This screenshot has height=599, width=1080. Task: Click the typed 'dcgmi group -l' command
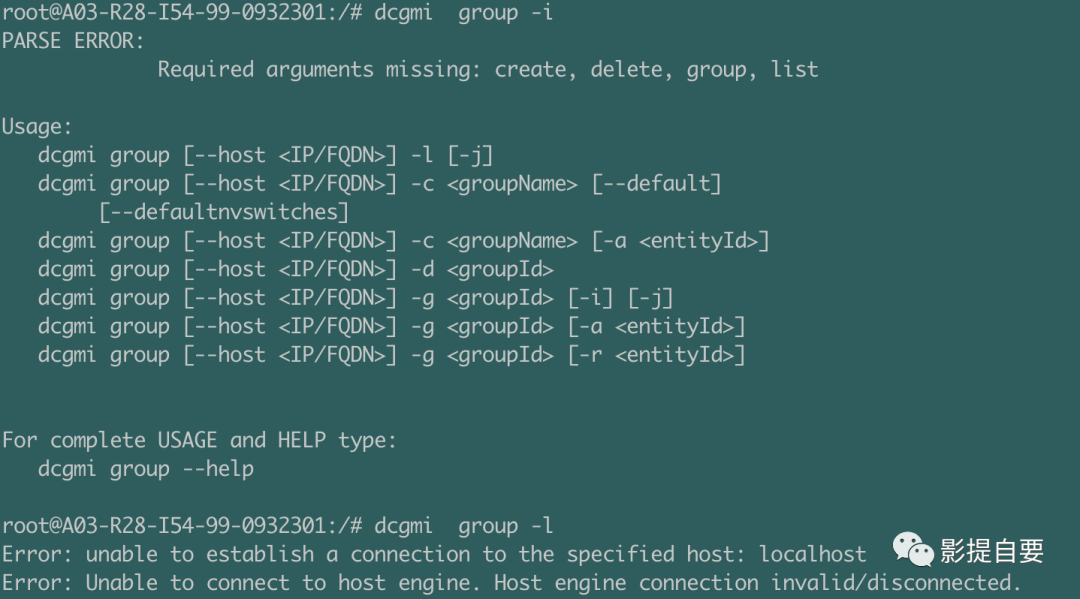[x=464, y=526]
